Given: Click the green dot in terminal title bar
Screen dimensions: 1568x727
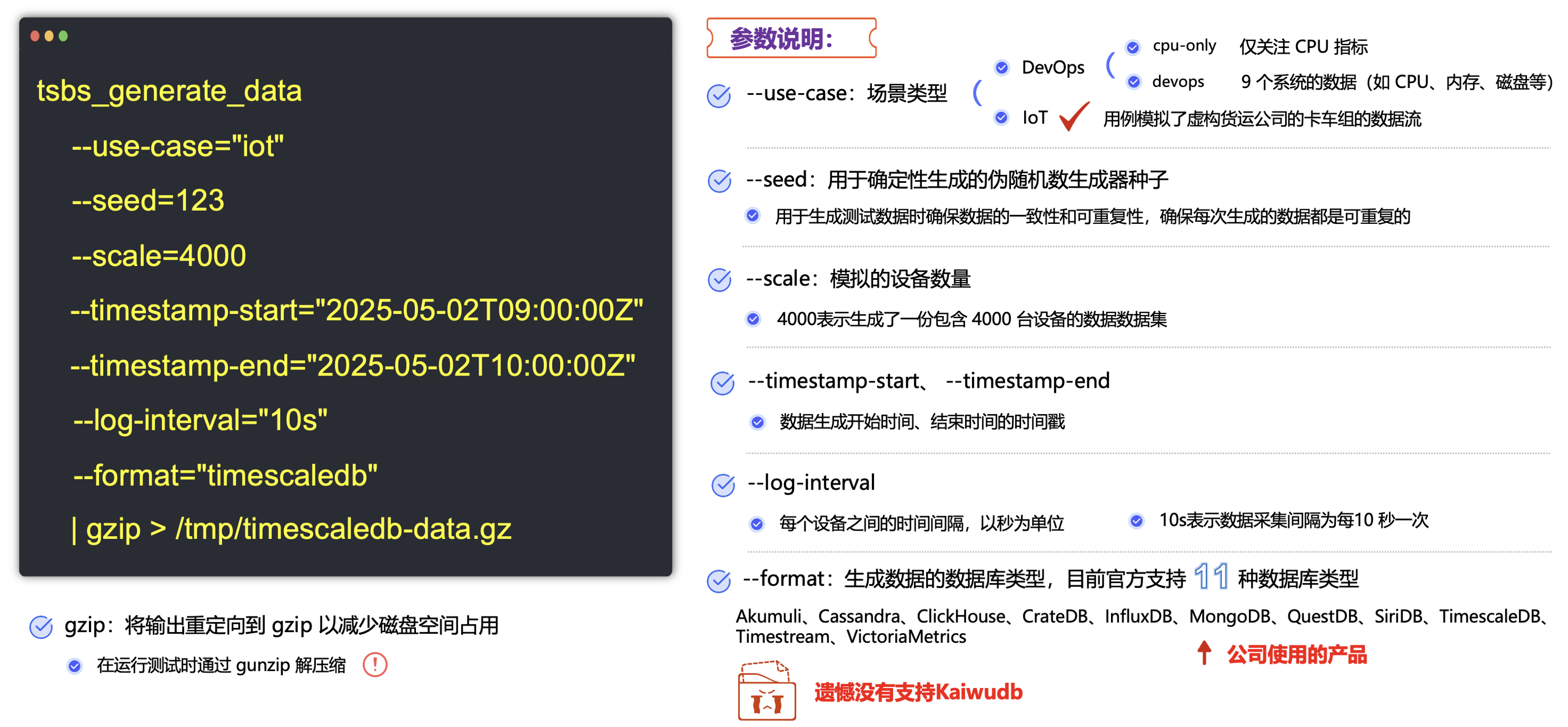Looking at the screenshot, I should 63,36.
